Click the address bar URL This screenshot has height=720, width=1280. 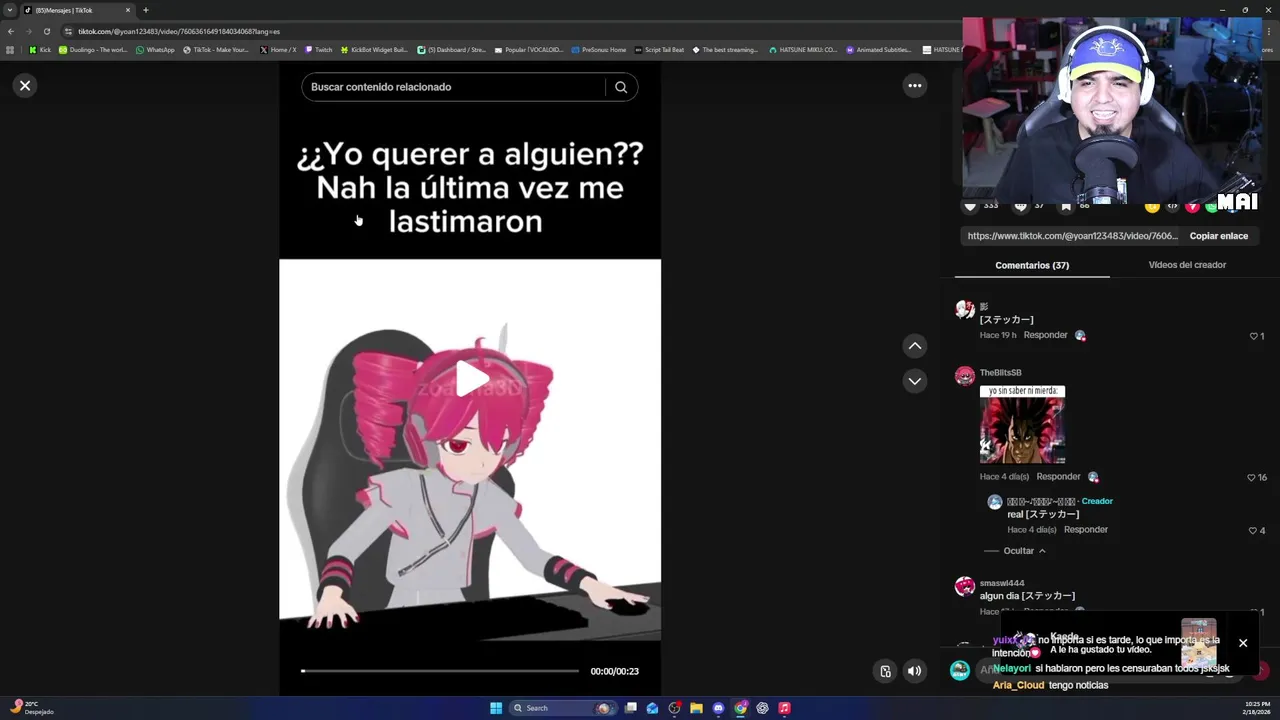(x=179, y=31)
